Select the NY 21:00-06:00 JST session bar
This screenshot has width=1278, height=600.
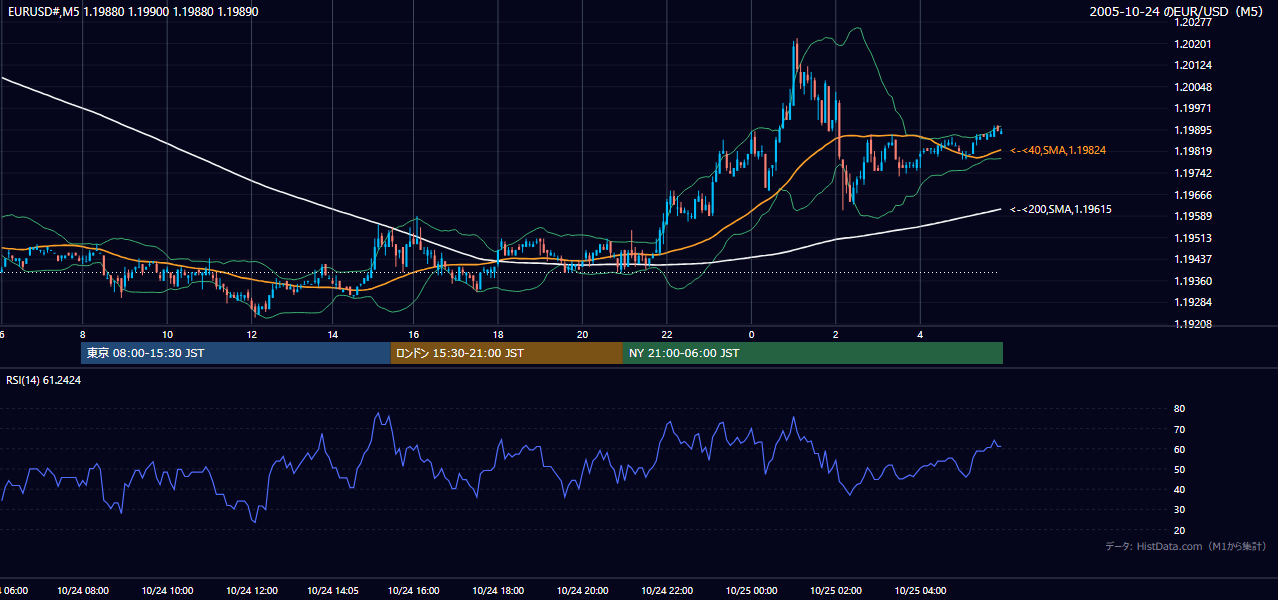tap(813, 353)
